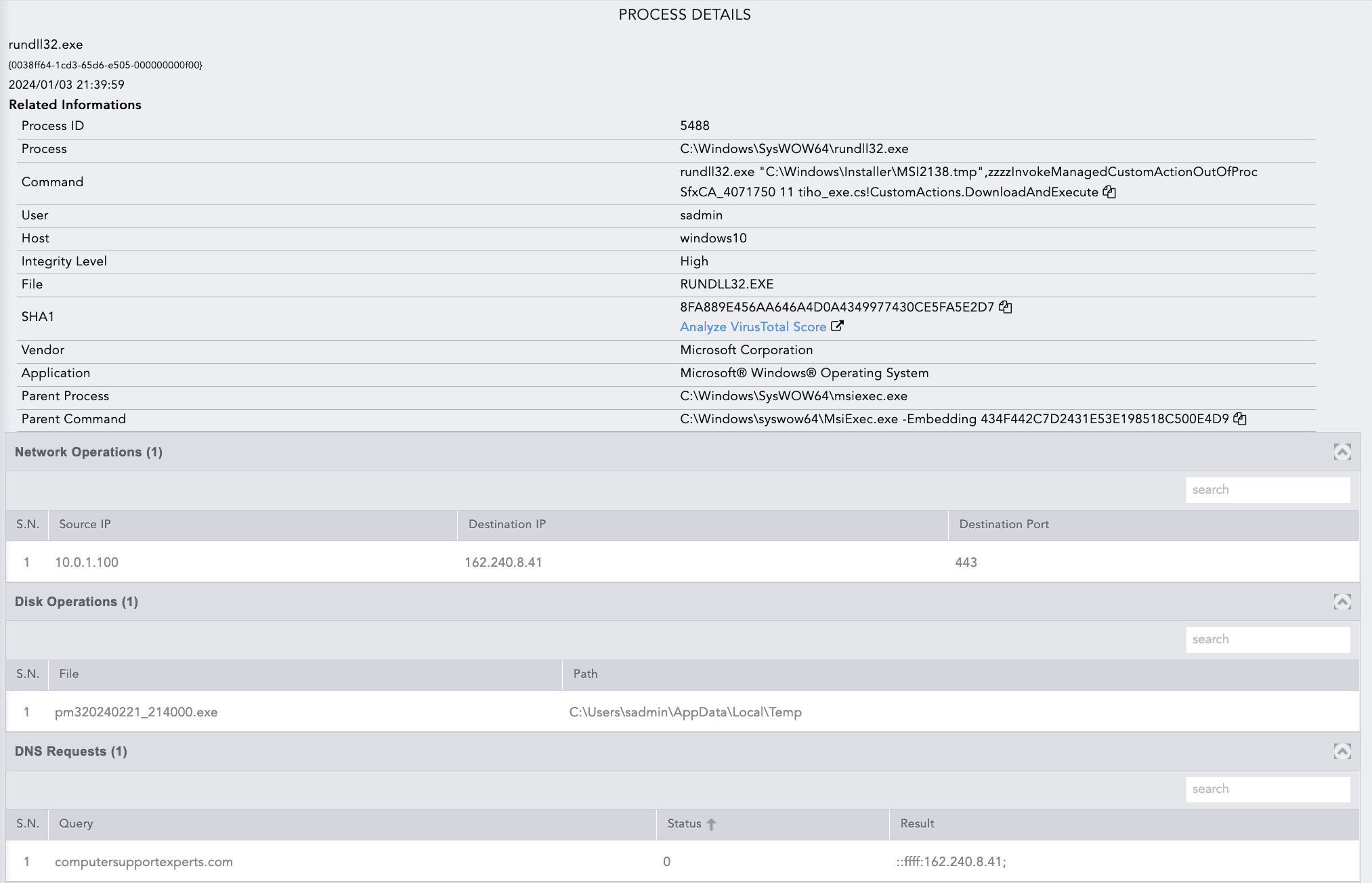Viewport: 1372px width, 883px height.
Task: Sort network table by Destination Port
Action: point(1004,524)
